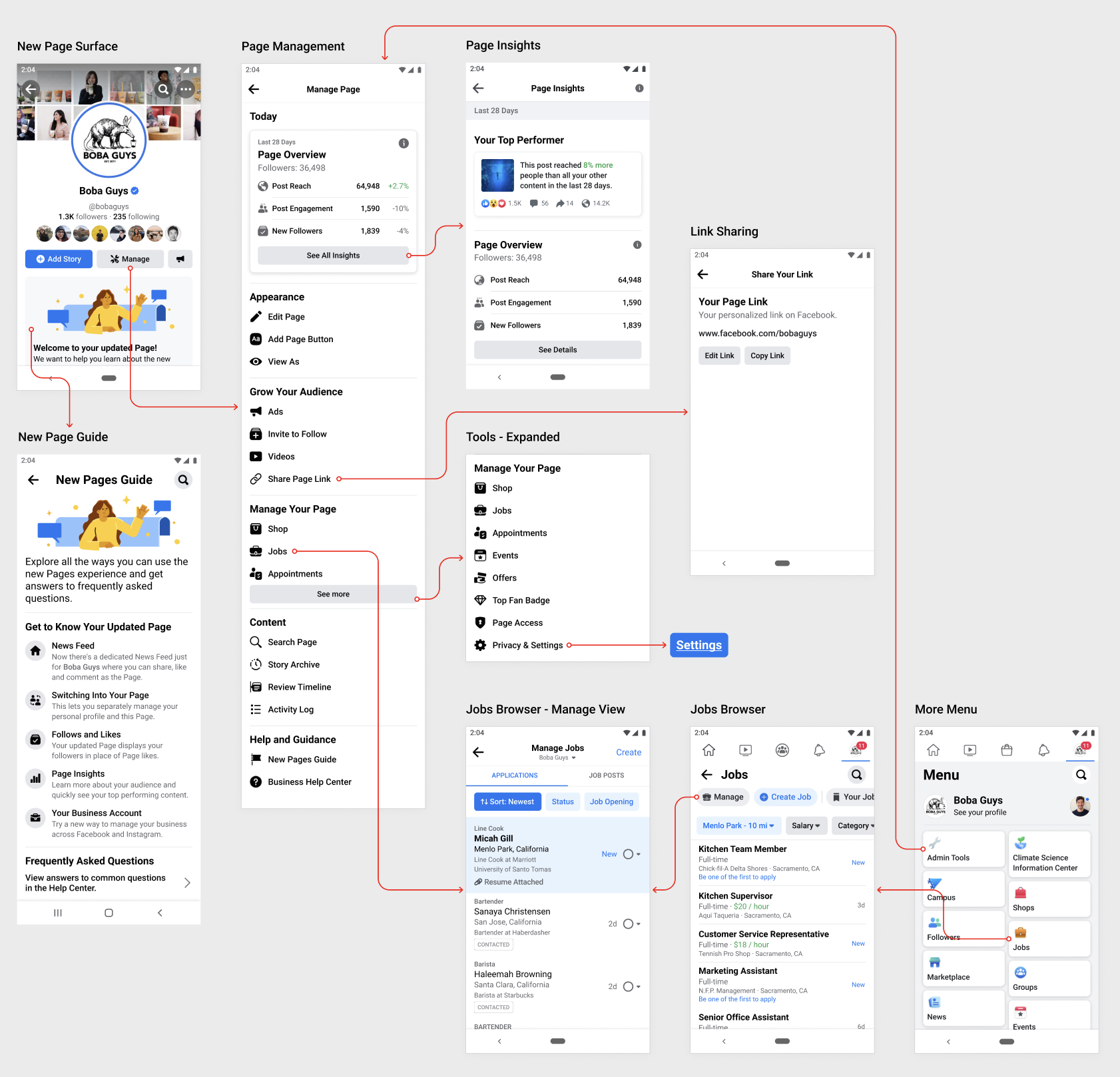Tap notifications bell in Jobs Browser top bar
1120x1077 pixels.
(820, 751)
